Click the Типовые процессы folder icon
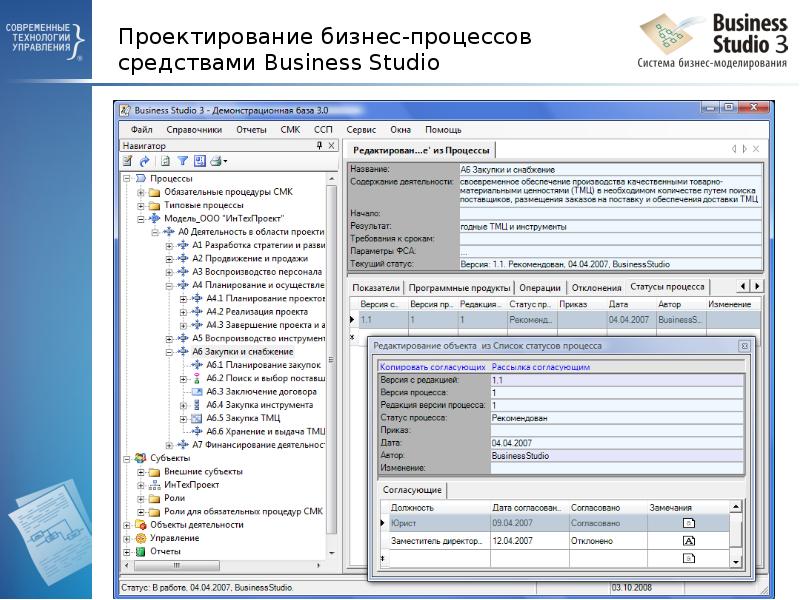This screenshot has width=800, height=600. [x=154, y=206]
